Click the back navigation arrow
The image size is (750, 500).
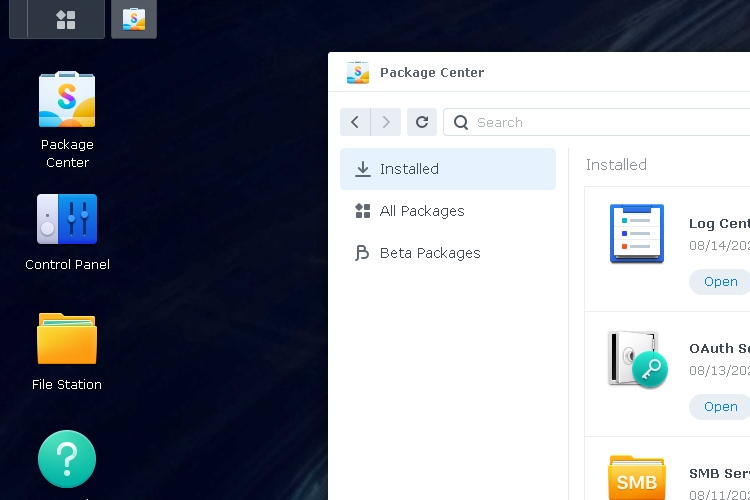click(355, 122)
